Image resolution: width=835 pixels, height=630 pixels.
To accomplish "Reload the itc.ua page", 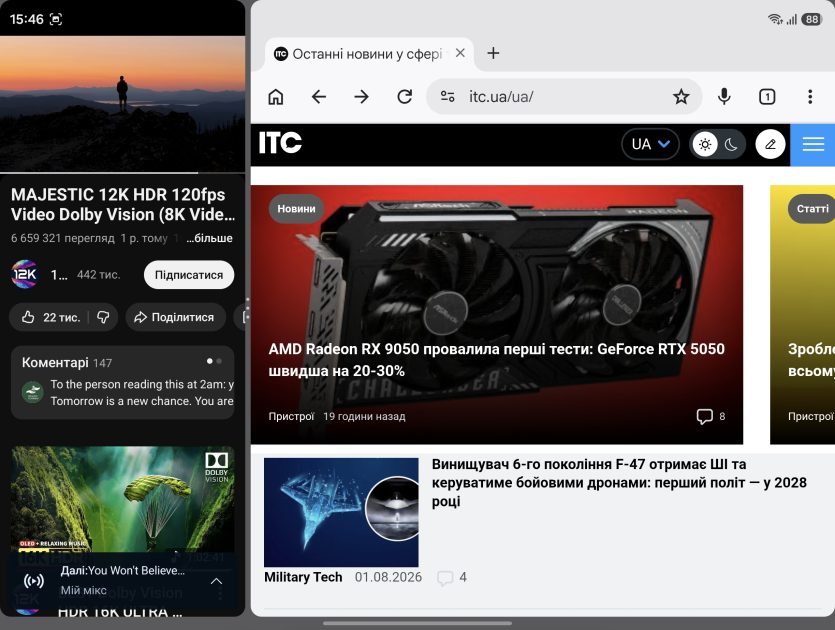I will point(405,97).
